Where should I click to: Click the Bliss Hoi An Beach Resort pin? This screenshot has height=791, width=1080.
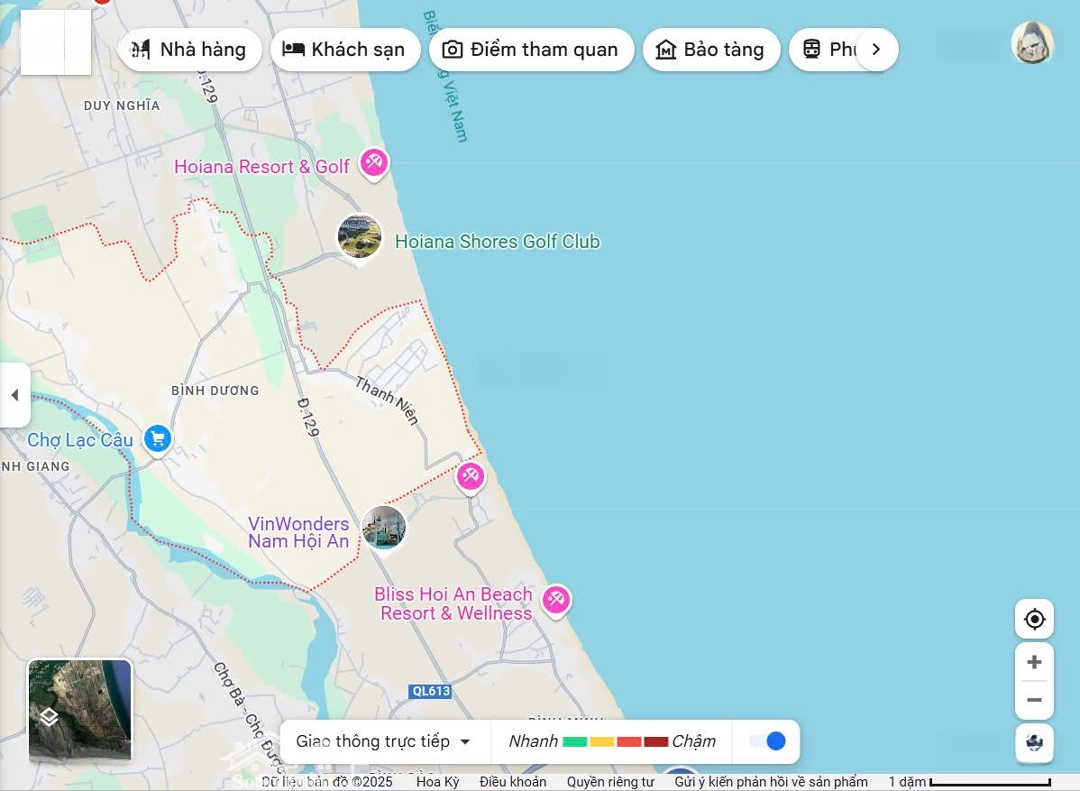(x=556, y=600)
